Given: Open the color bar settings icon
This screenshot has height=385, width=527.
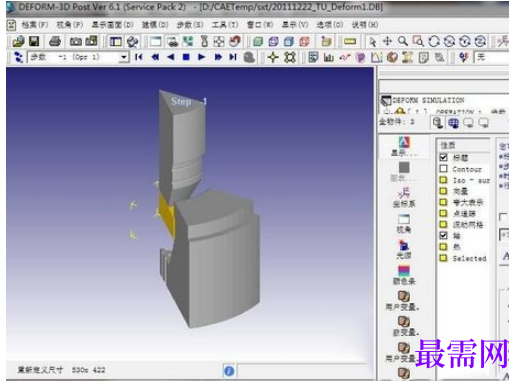Looking at the screenshot, I should (404, 275).
